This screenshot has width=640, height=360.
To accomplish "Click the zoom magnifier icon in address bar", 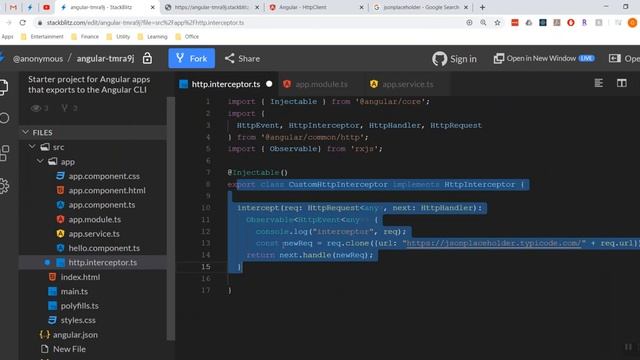I will tap(483, 23).
